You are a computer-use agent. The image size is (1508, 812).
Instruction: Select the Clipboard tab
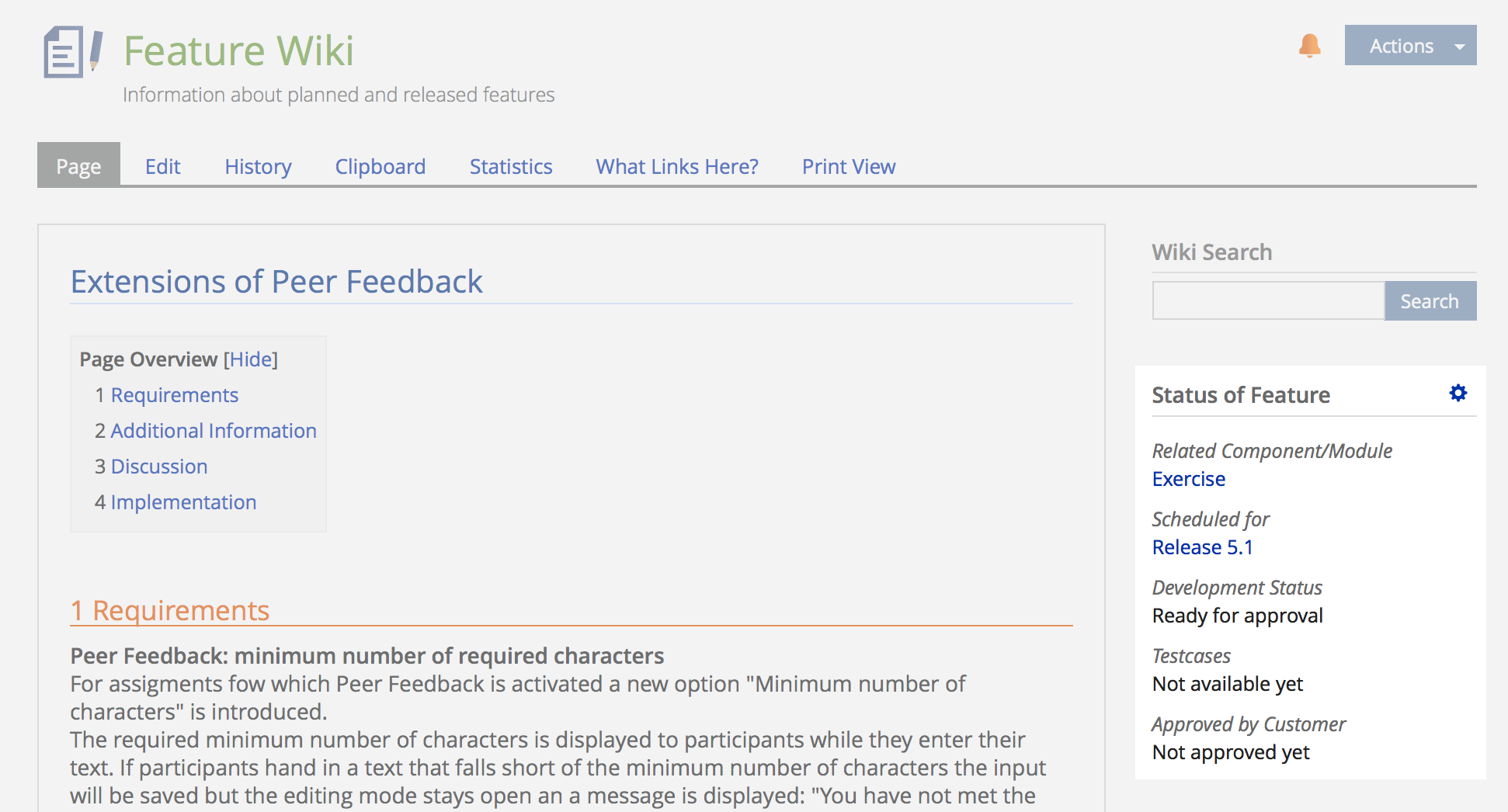coord(380,167)
